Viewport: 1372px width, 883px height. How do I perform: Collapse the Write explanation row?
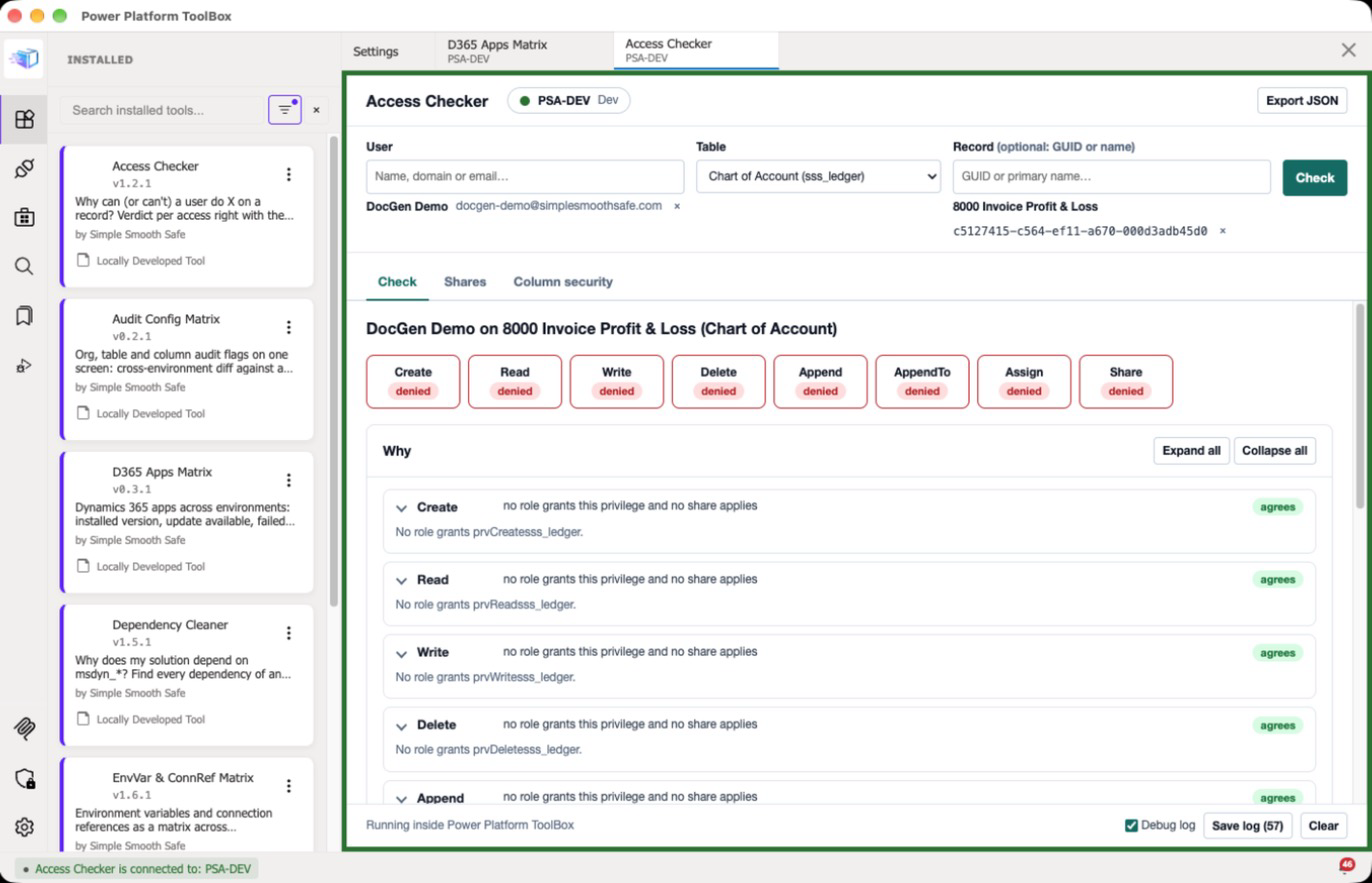click(401, 654)
